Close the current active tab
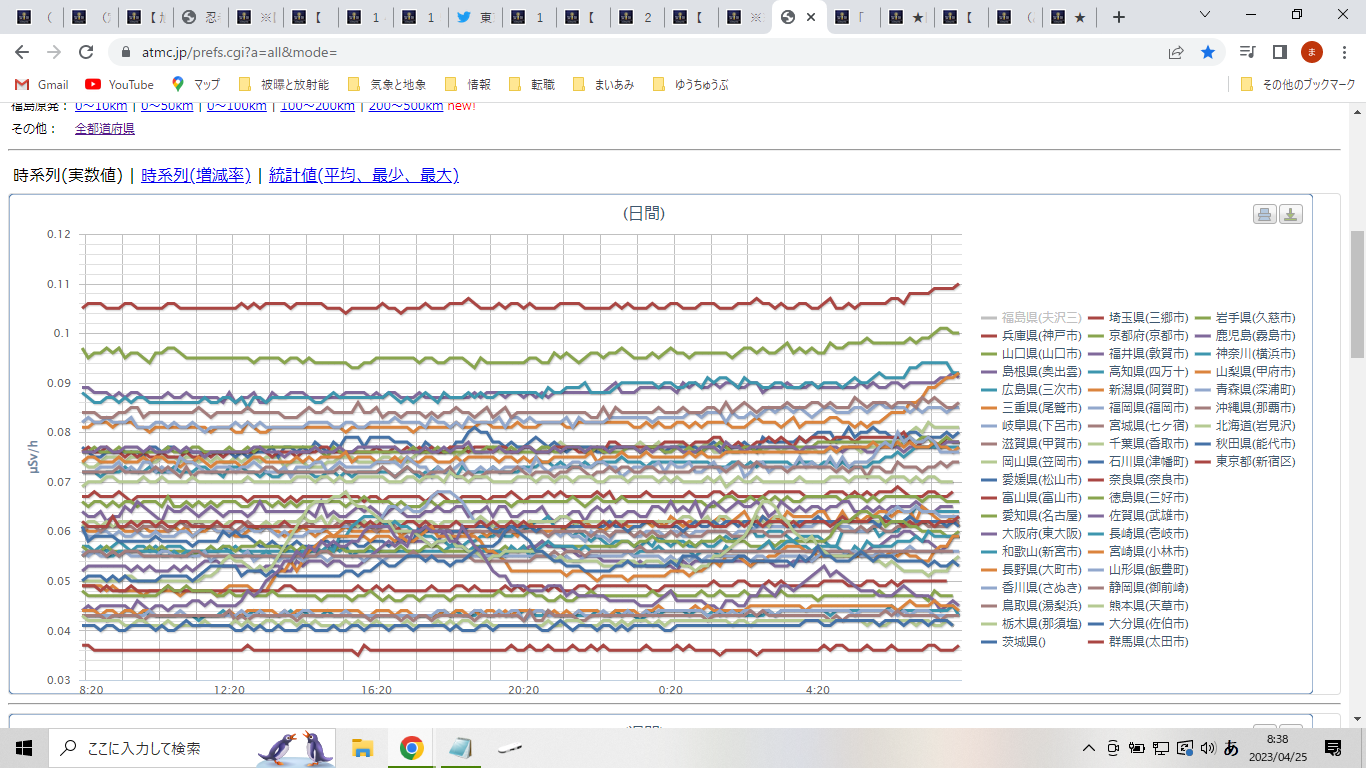1366x768 pixels. click(x=810, y=17)
